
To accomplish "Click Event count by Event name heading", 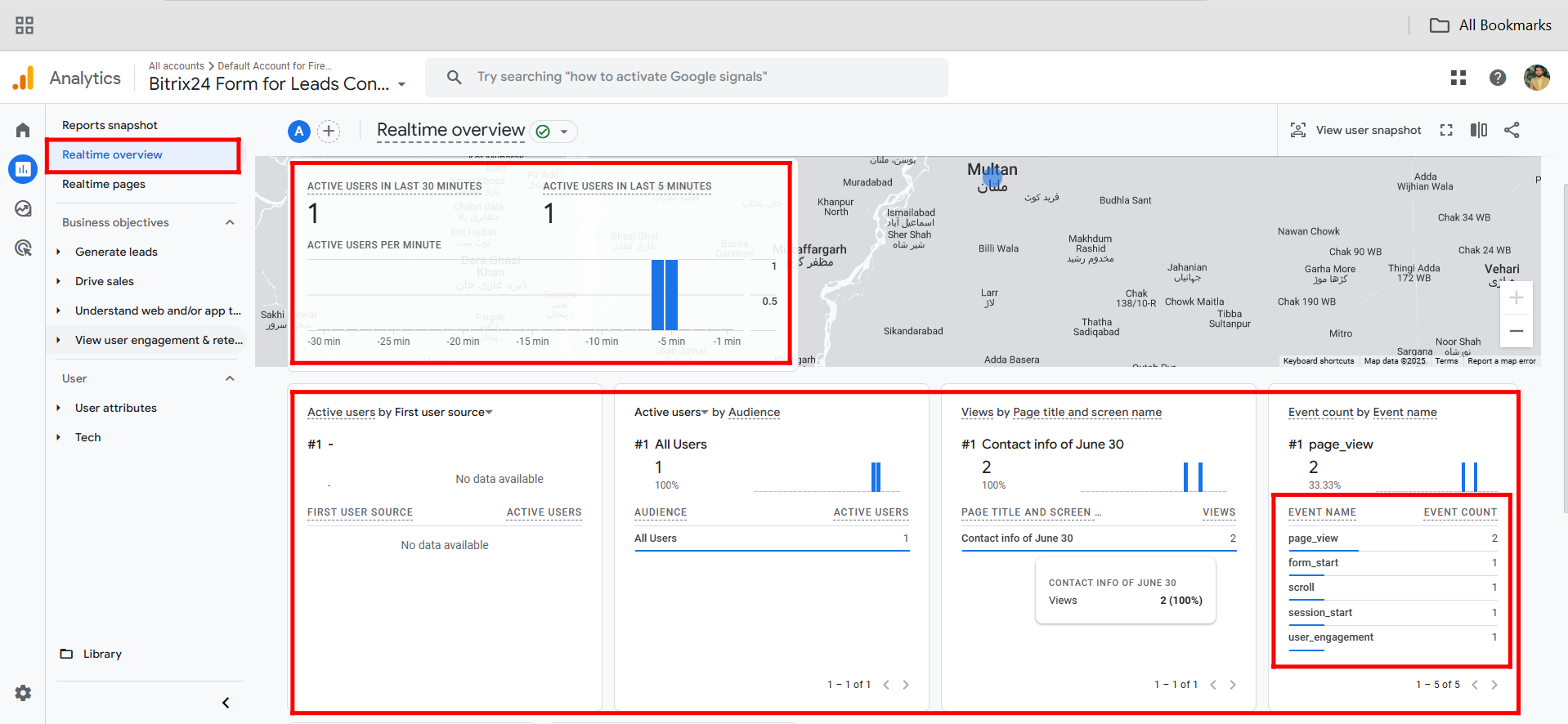I will [1363, 412].
